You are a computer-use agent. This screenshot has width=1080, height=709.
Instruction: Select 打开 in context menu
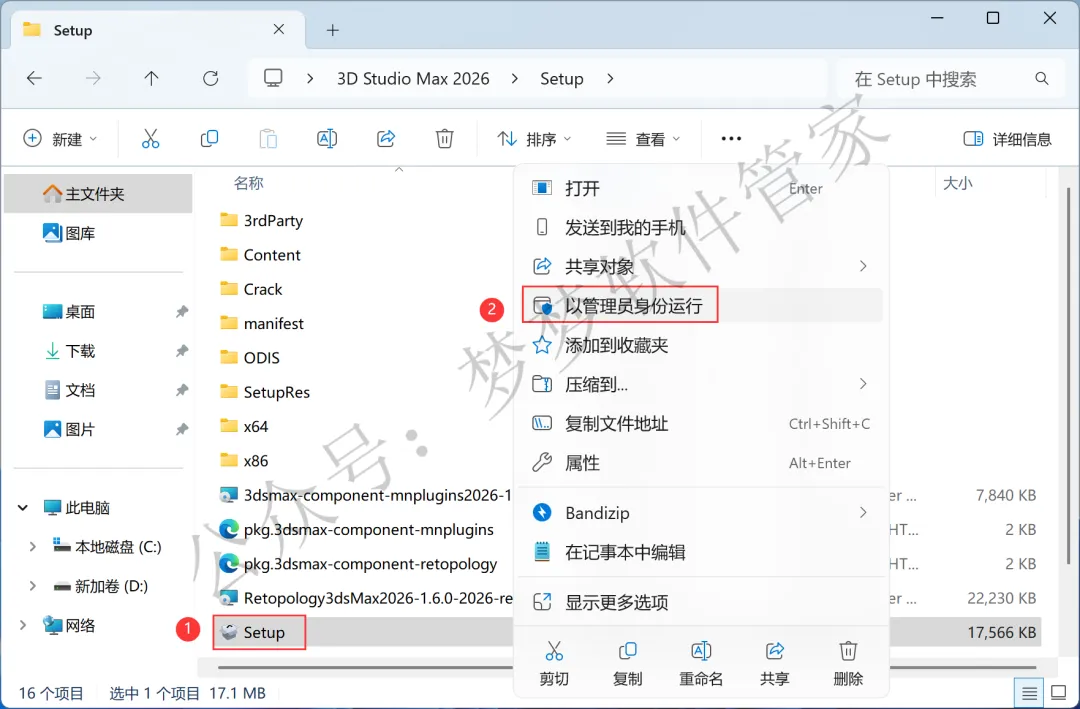(x=701, y=188)
